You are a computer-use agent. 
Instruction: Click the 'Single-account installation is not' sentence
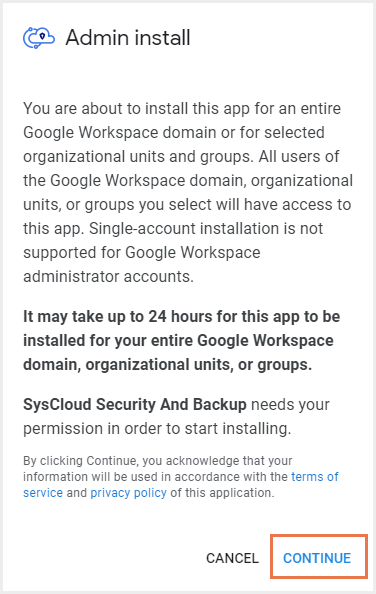(x=206, y=228)
